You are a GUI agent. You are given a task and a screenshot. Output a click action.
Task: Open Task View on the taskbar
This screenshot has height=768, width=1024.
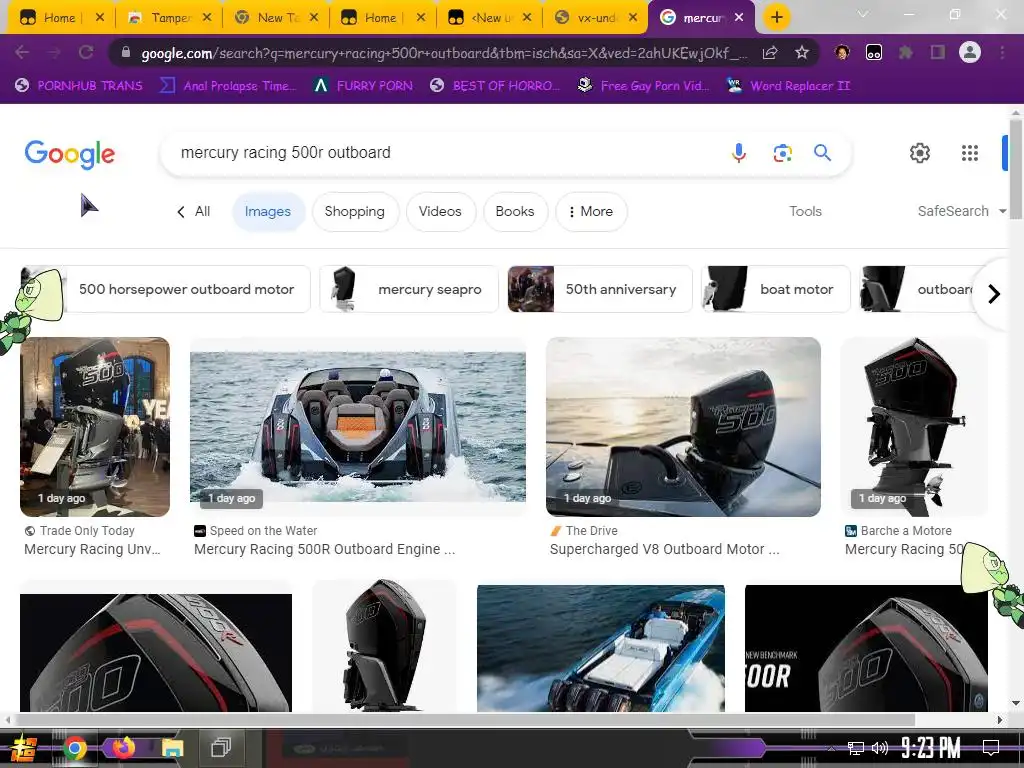[x=221, y=747]
